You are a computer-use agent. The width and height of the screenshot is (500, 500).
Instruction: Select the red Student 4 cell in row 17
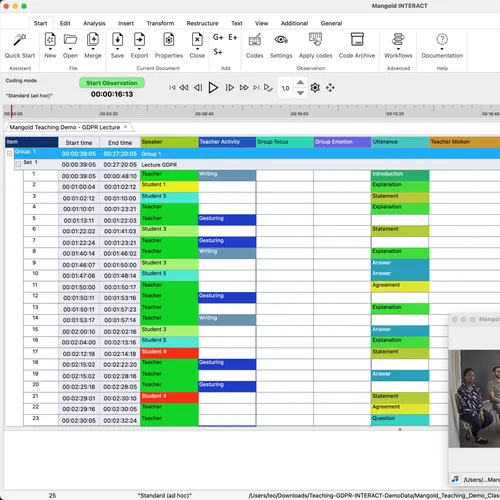point(169,353)
